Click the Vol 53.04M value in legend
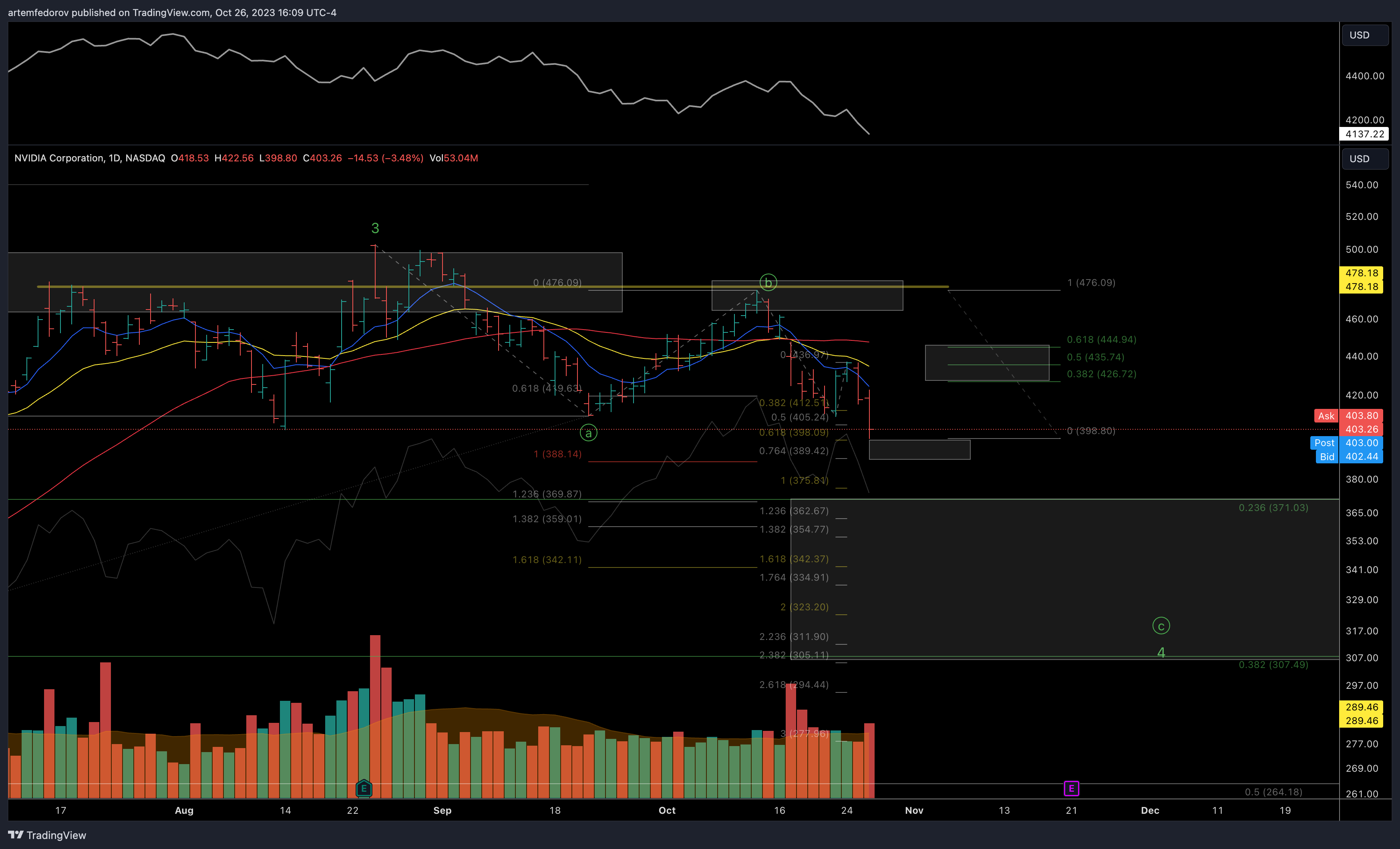The image size is (1400, 849). click(x=453, y=158)
